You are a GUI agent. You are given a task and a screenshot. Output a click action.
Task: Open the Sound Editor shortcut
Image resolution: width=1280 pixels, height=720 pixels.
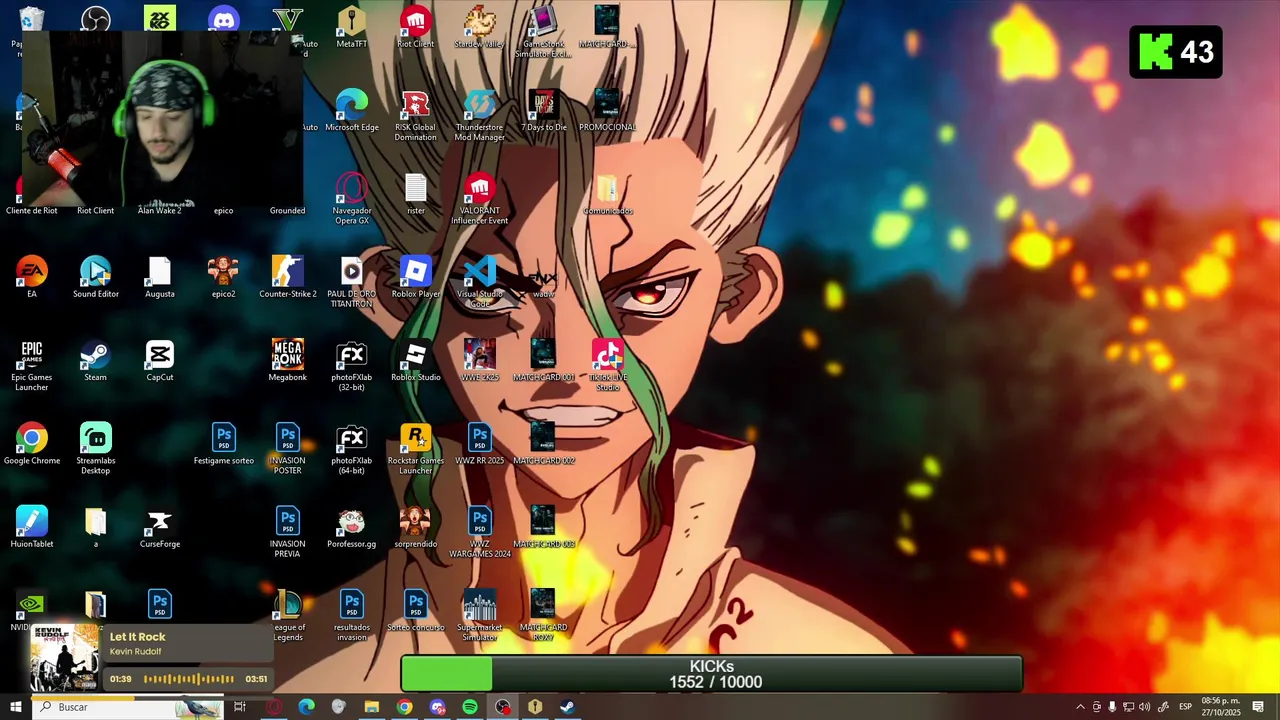[x=96, y=277]
